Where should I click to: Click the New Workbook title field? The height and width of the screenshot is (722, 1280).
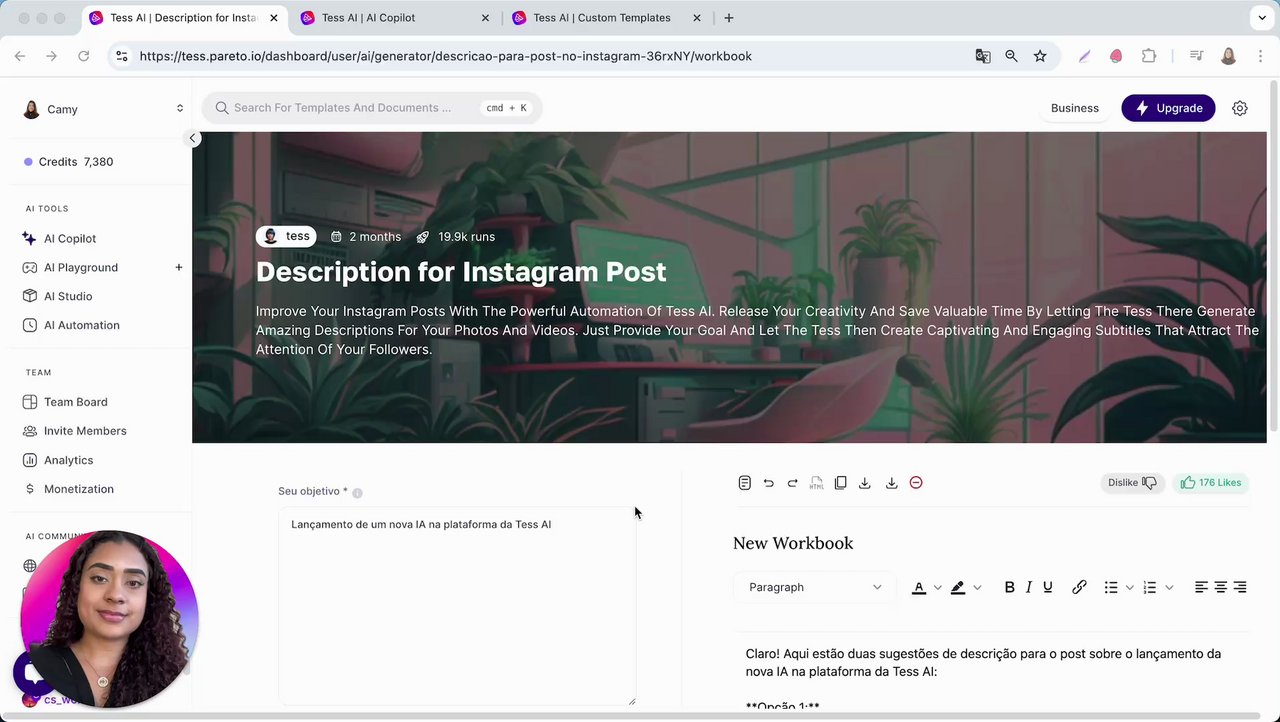point(793,543)
